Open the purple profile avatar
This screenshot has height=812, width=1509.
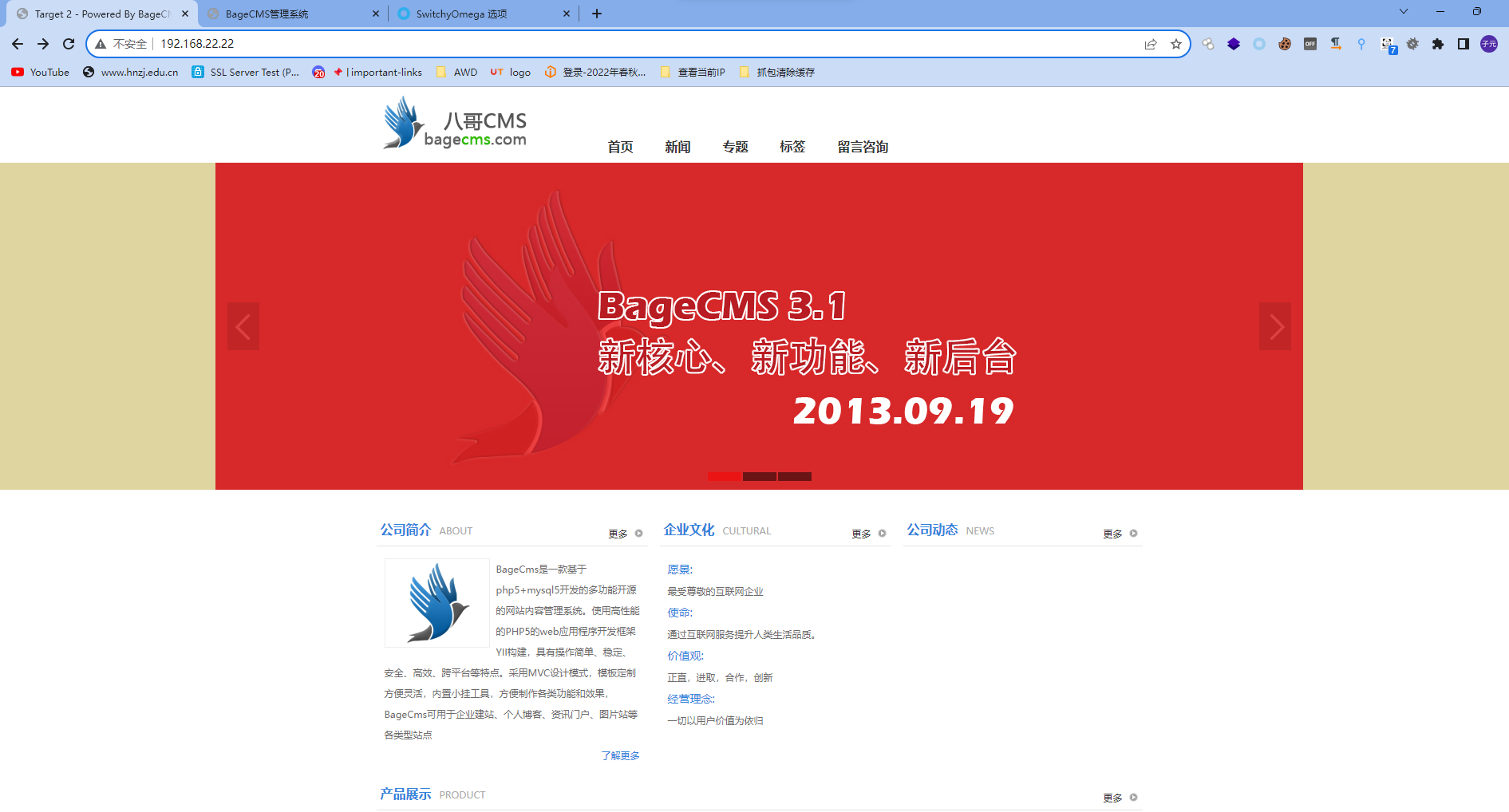tap(1489, 44)
